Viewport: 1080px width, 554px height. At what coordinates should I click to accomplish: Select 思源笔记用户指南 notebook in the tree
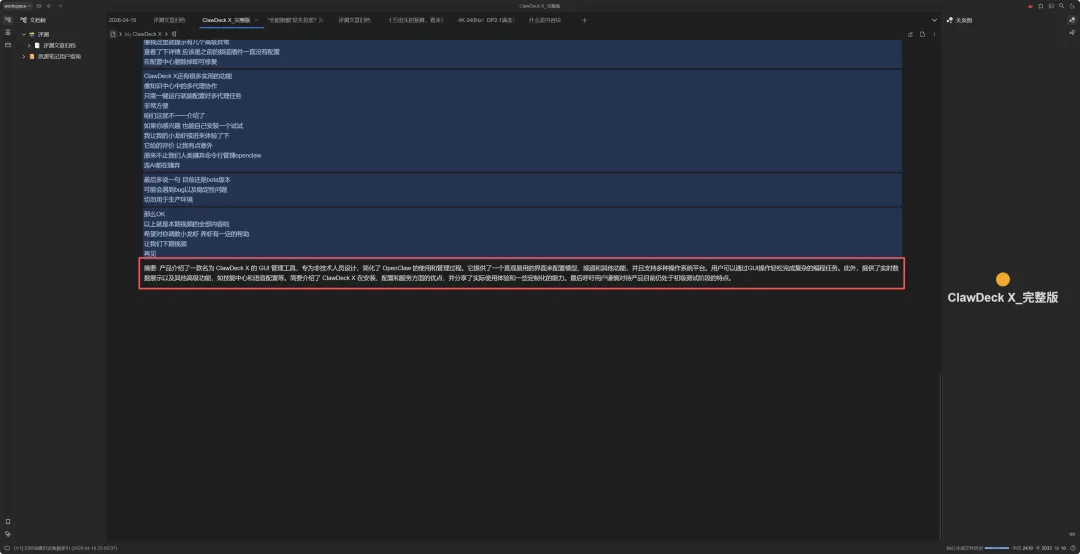[x=59, y=57]
